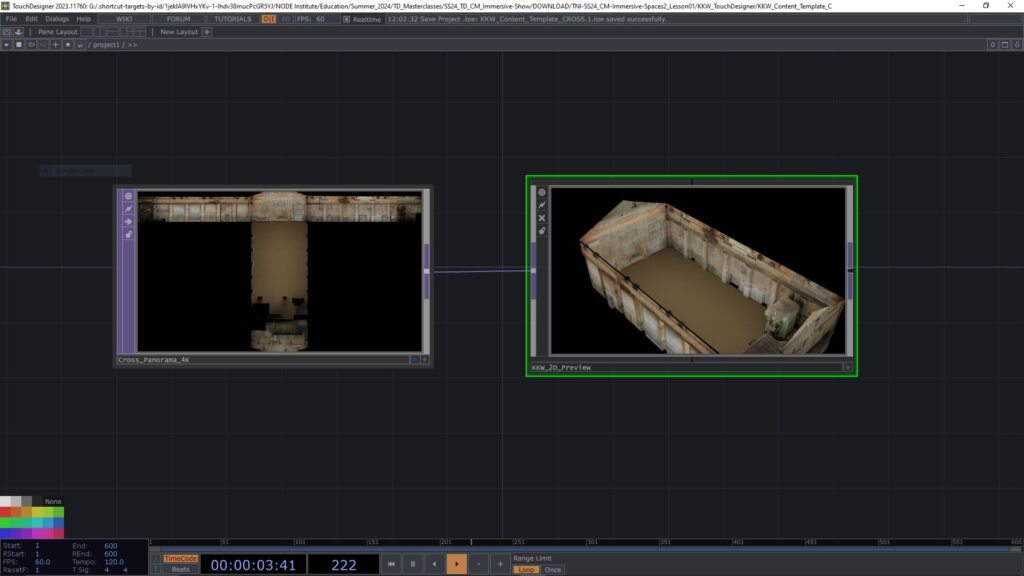Expand the Cross_Panorama_4k node plus corner

(424, 359)
